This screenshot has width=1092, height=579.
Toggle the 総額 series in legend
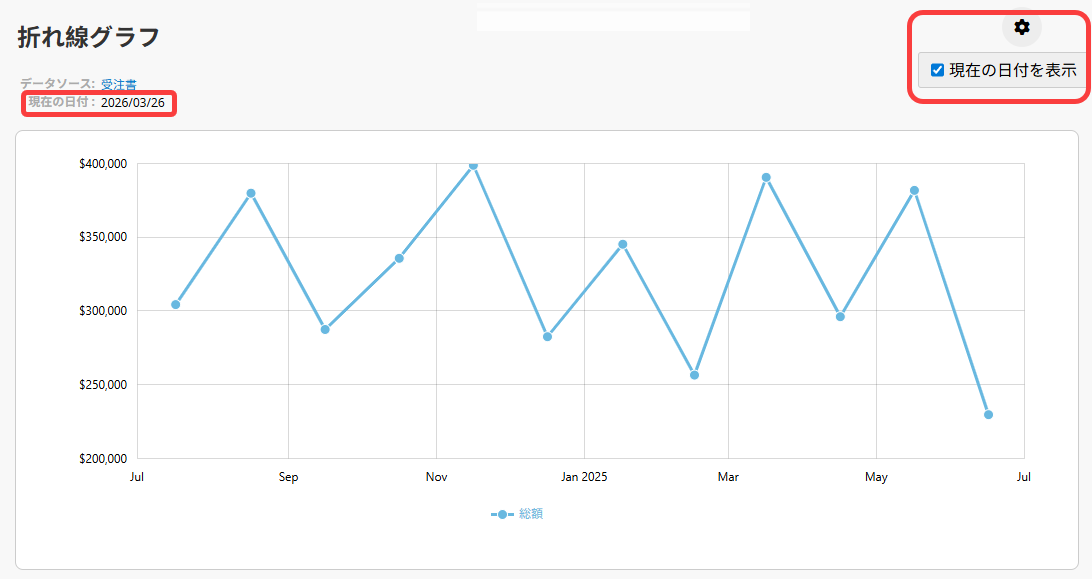pyautogui.click(x=530, y=514)
